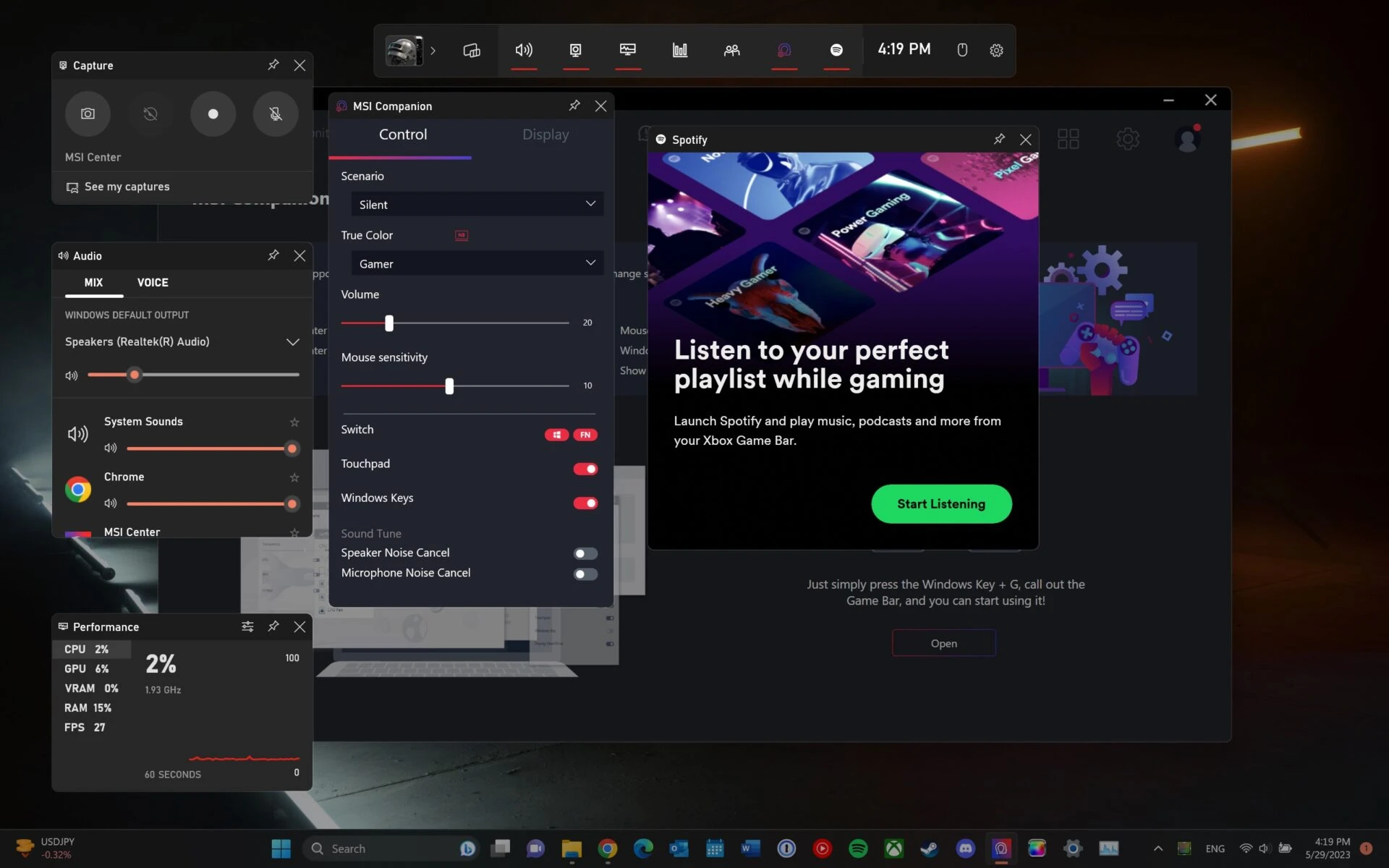Open See my captures

click(118, 187)
